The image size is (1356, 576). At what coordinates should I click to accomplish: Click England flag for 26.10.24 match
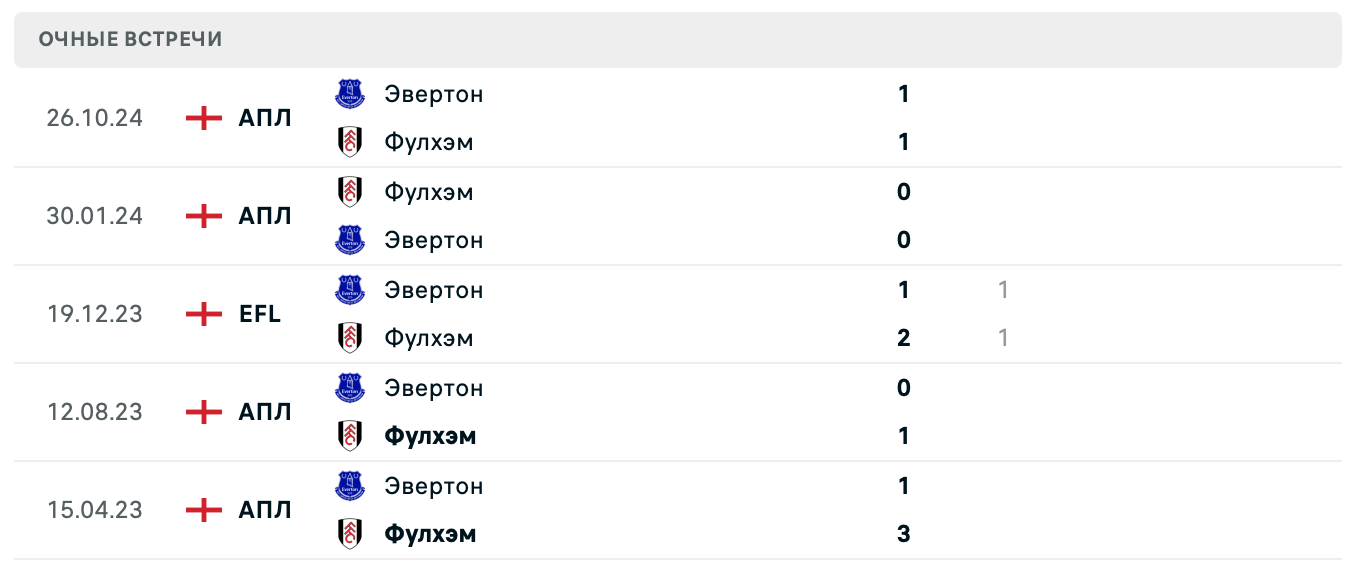204,118
